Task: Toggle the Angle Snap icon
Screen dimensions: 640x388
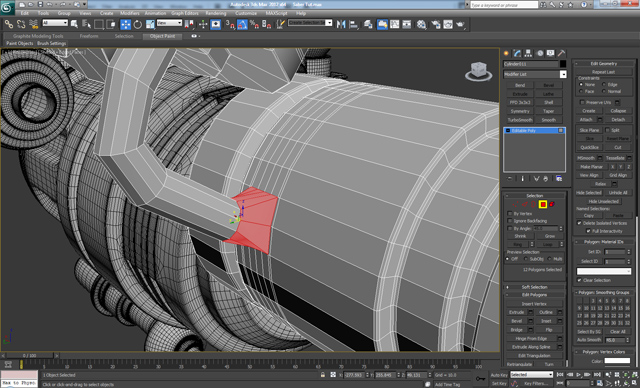Action: tap(242, 24)
